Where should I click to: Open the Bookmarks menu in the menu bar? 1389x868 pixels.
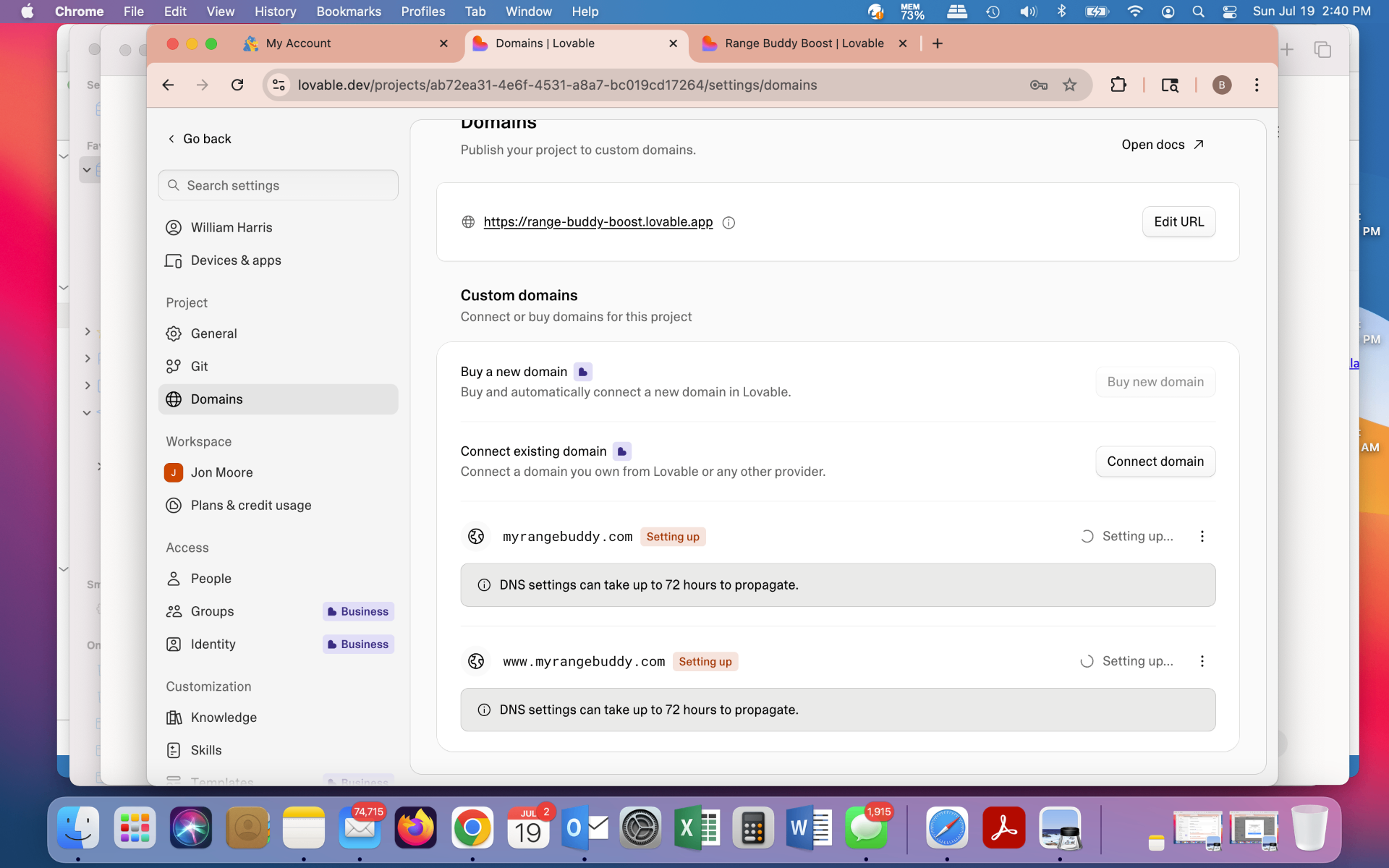349,12
